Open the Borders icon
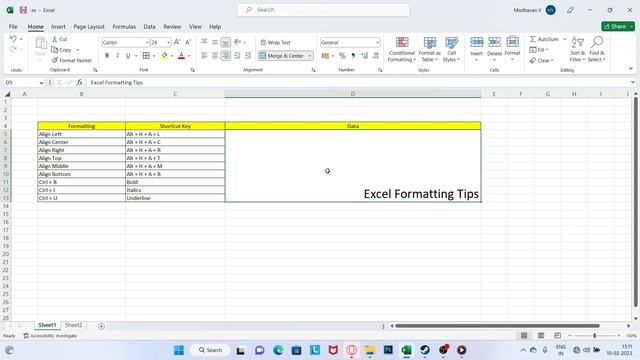The height and width of the screenshot is (360, 640). point(146,56)
